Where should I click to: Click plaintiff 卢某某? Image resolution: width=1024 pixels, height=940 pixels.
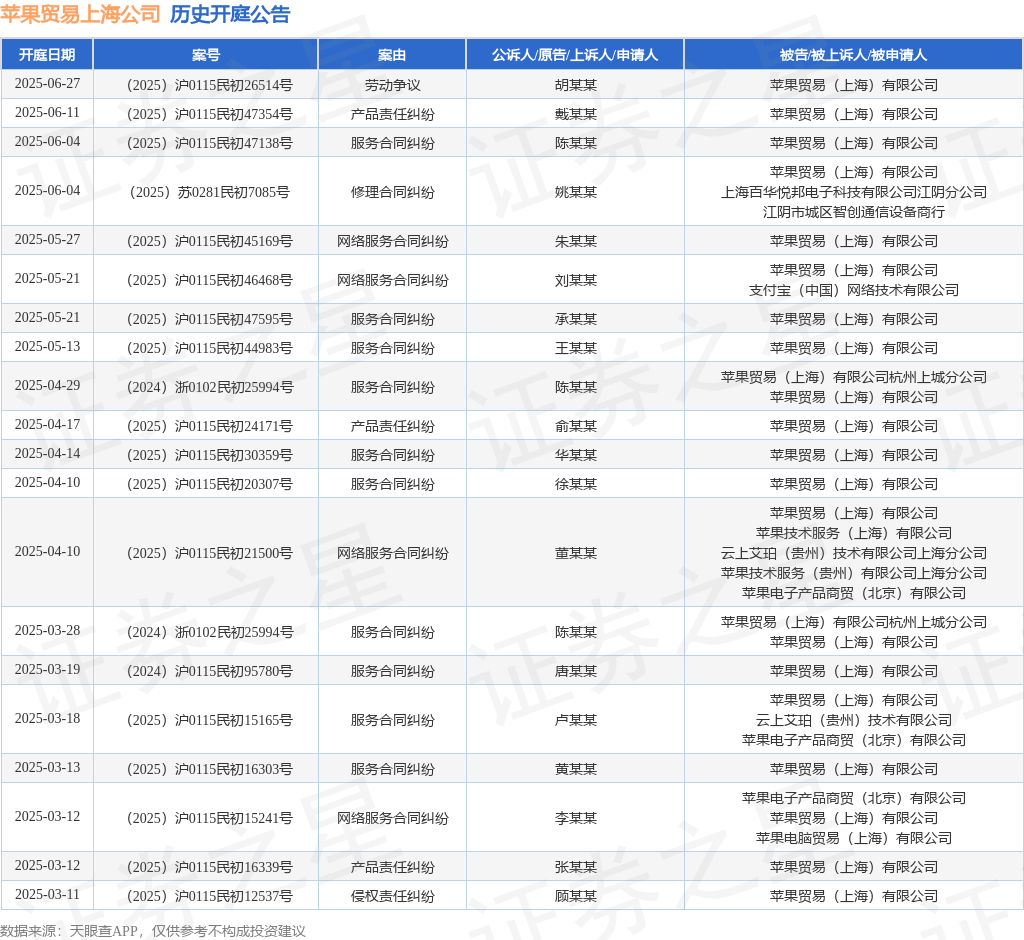click(575, 721)
